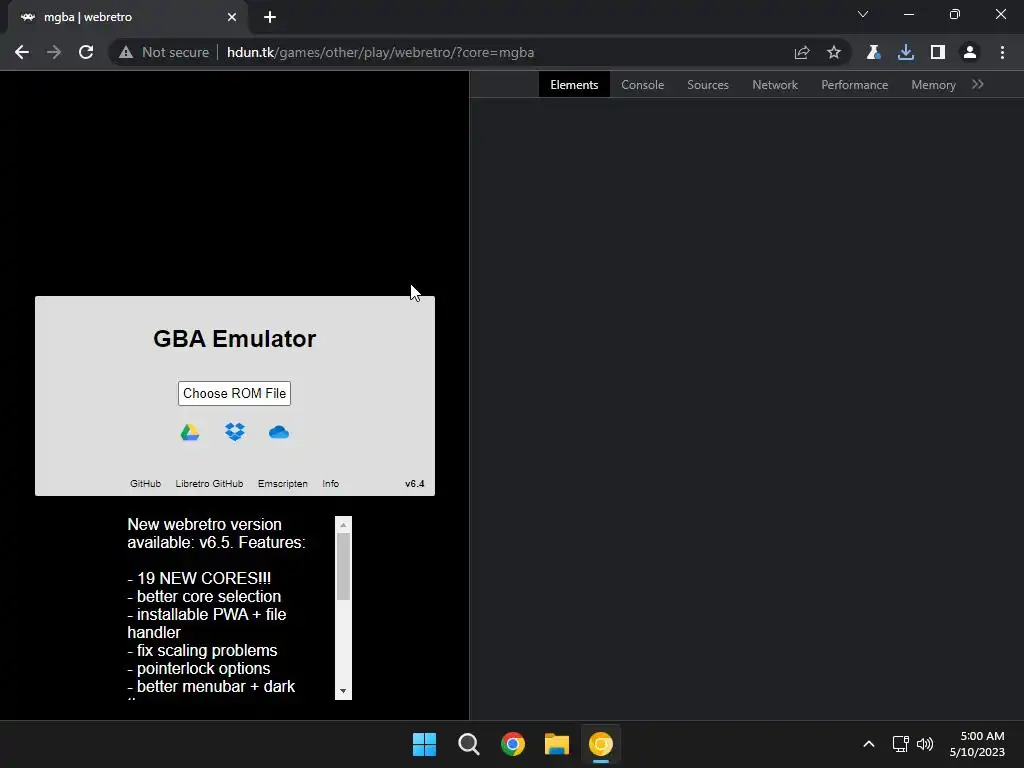Switch to the Memory DevTools tab
Screen dimensions: 1024x768
click(x=933, y=85)
